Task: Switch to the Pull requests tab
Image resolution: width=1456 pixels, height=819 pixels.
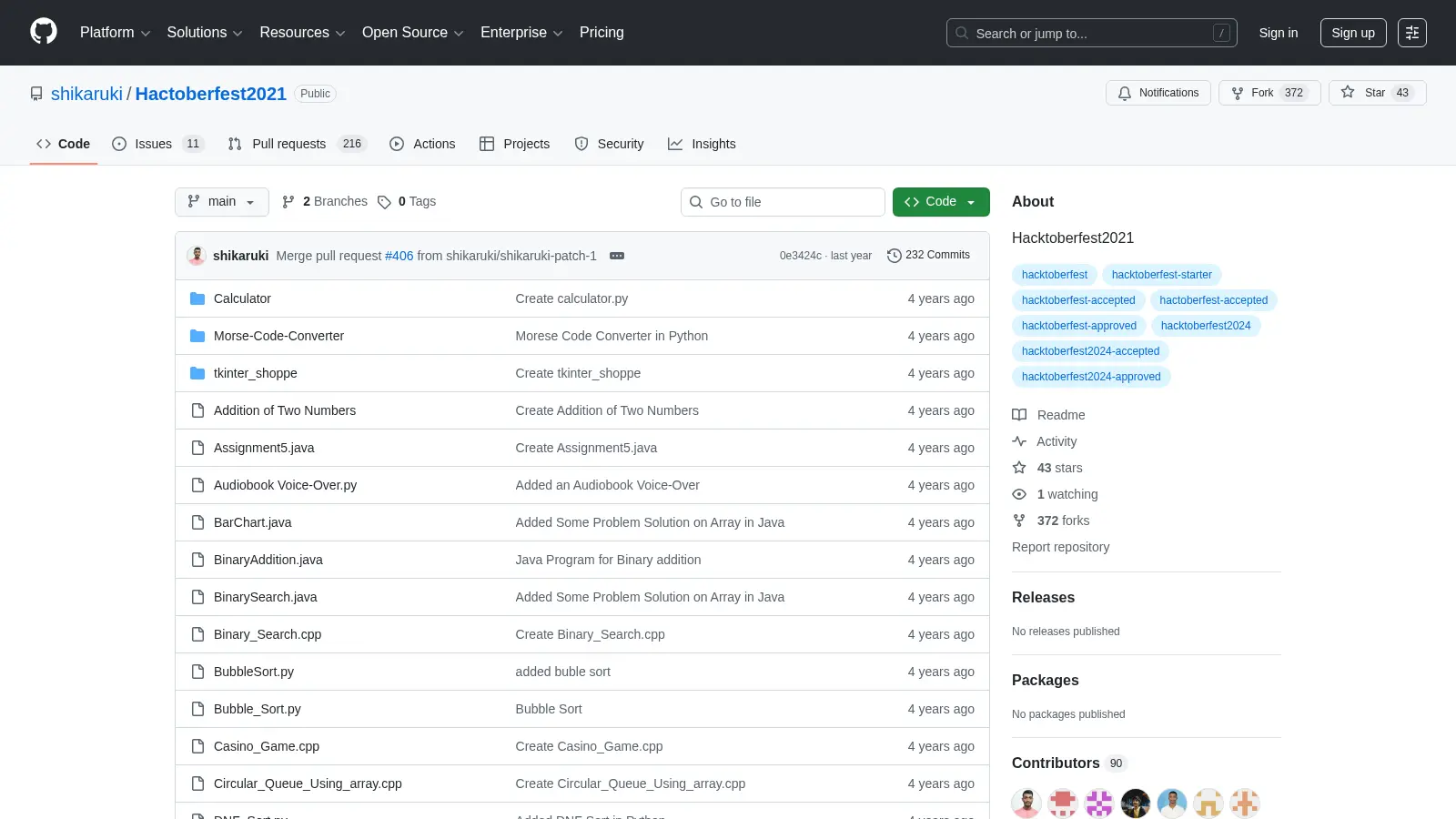Action: click(297, 144)
